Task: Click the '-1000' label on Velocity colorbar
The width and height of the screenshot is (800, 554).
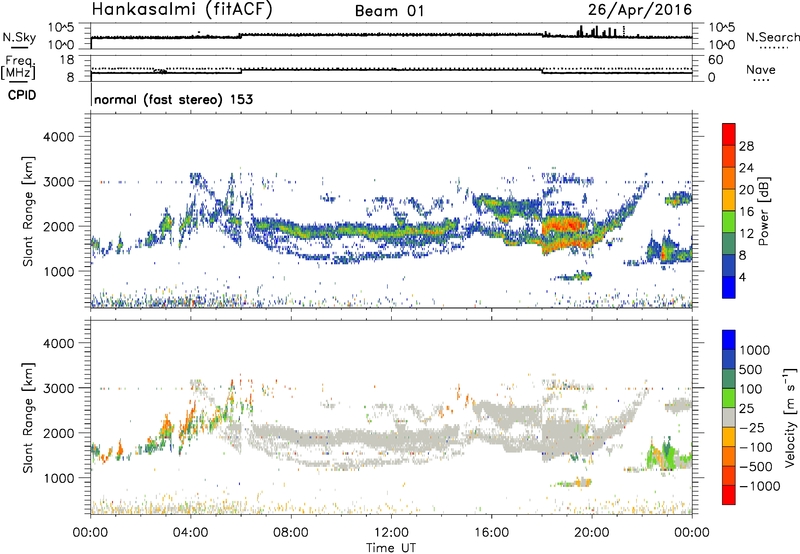Action: click(x=760, y=486)
